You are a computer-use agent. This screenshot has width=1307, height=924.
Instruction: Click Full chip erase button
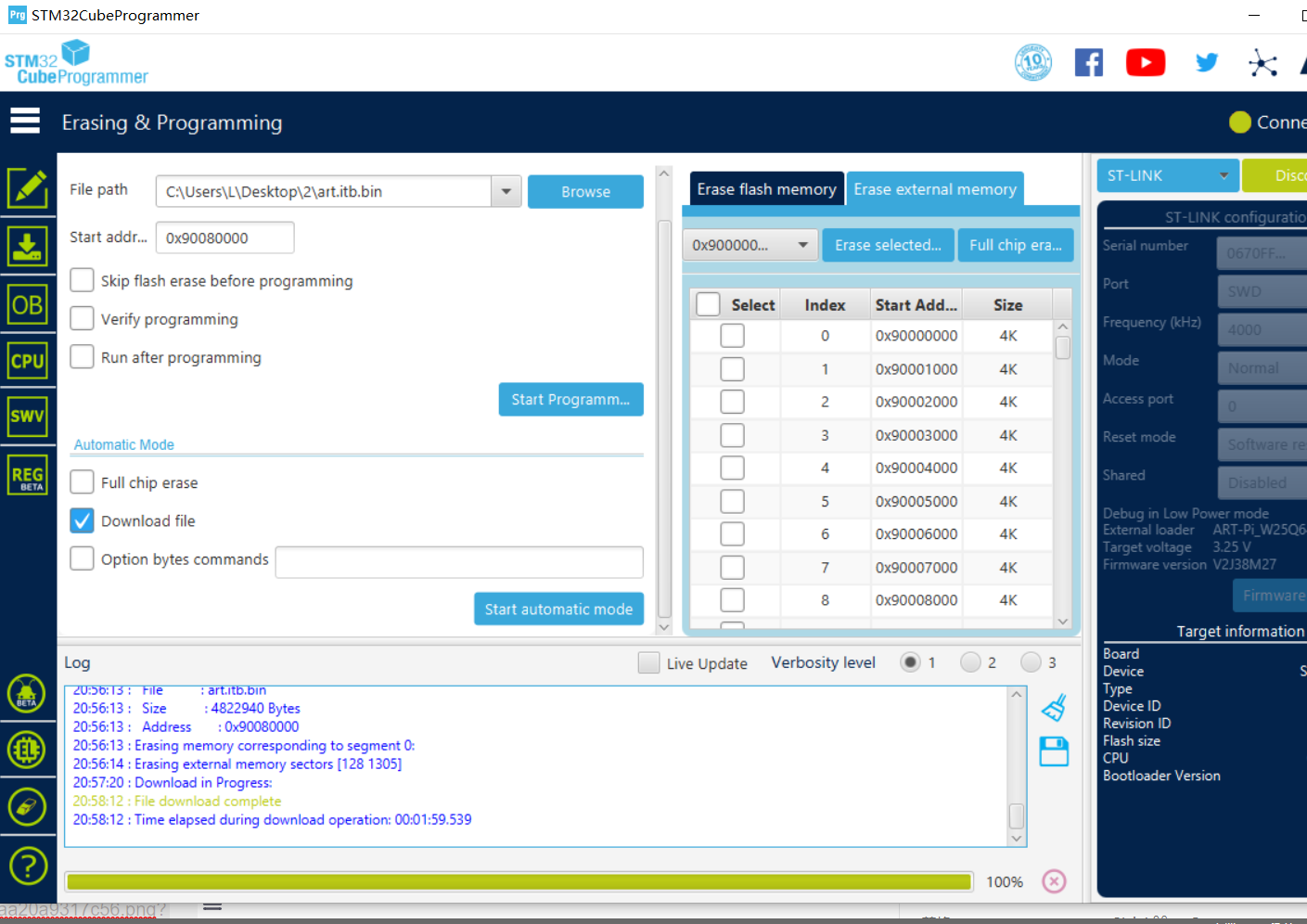coord(1016,245)
